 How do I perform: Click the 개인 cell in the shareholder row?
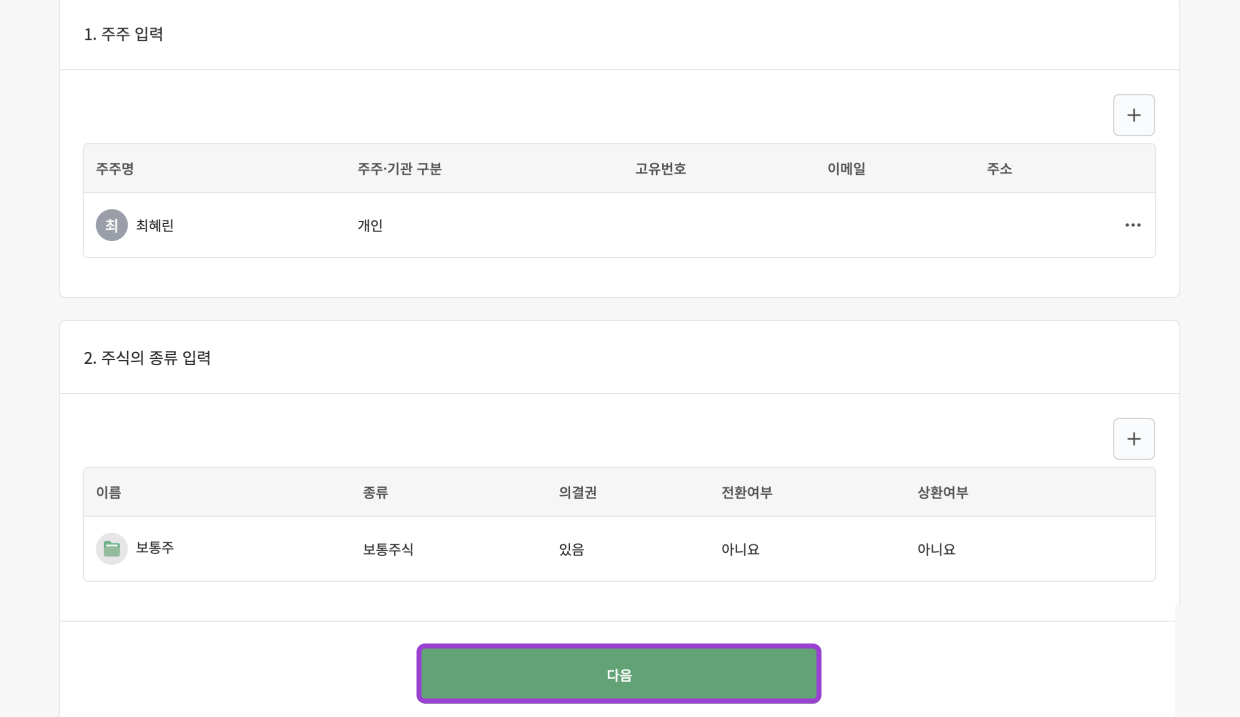tap(370, 225)
